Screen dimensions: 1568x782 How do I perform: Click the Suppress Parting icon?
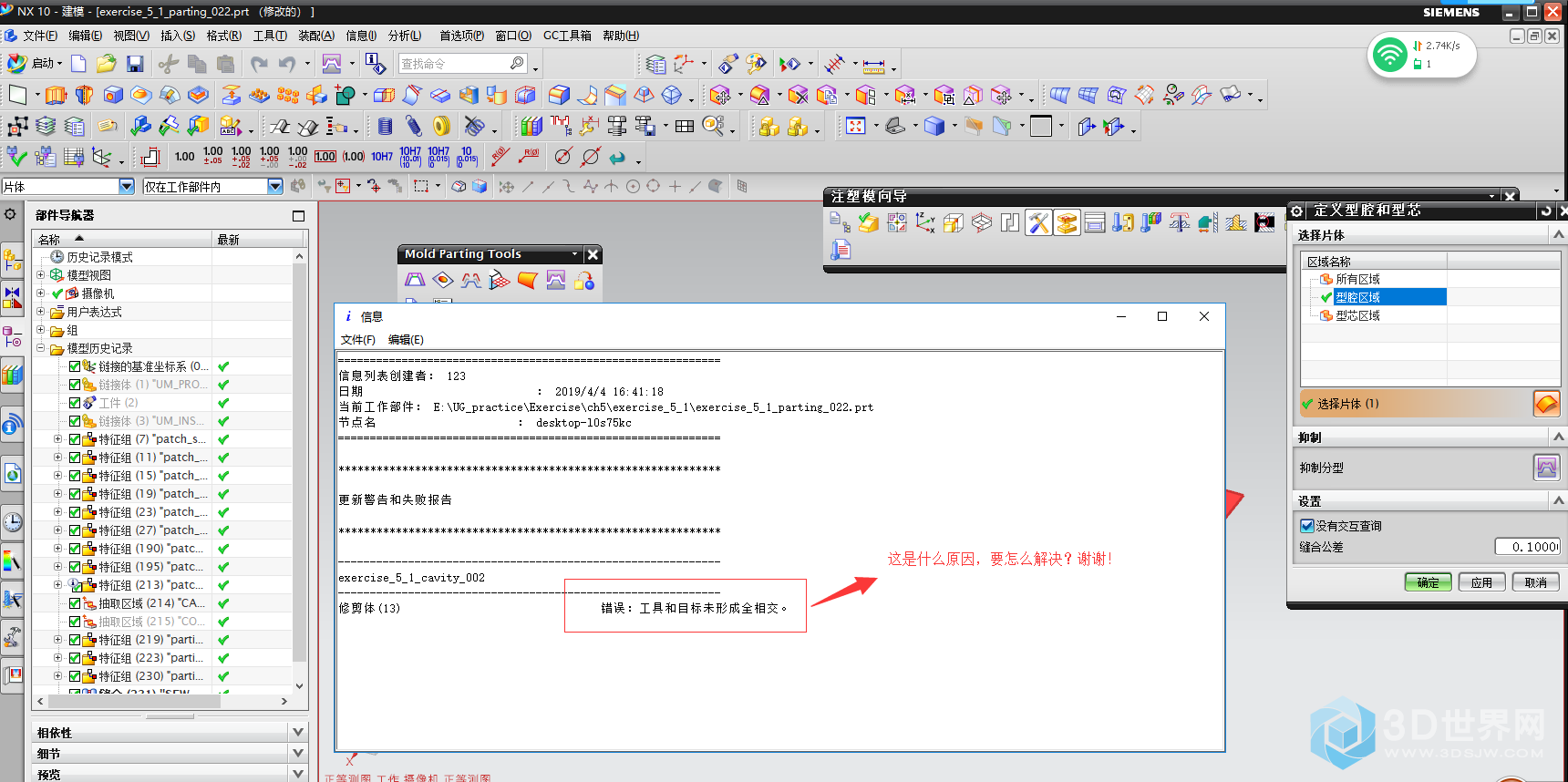[1547, 468]
